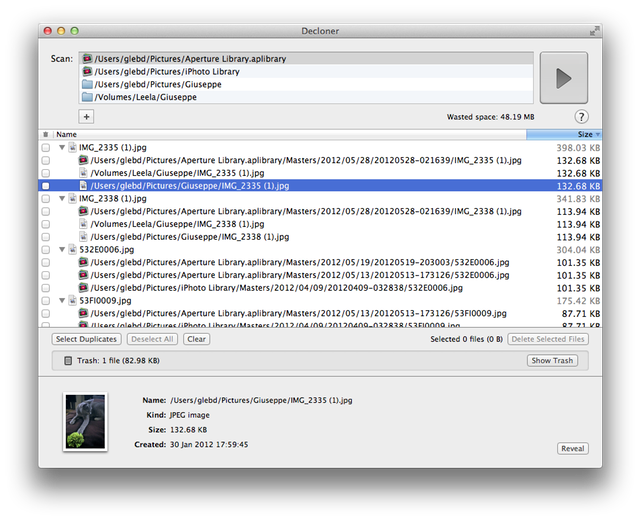Viewport: 640px width, 521px height.
Task: Collapse the IMG_2338 (1).jpg disclosure triangle
Action: [62, 199]
